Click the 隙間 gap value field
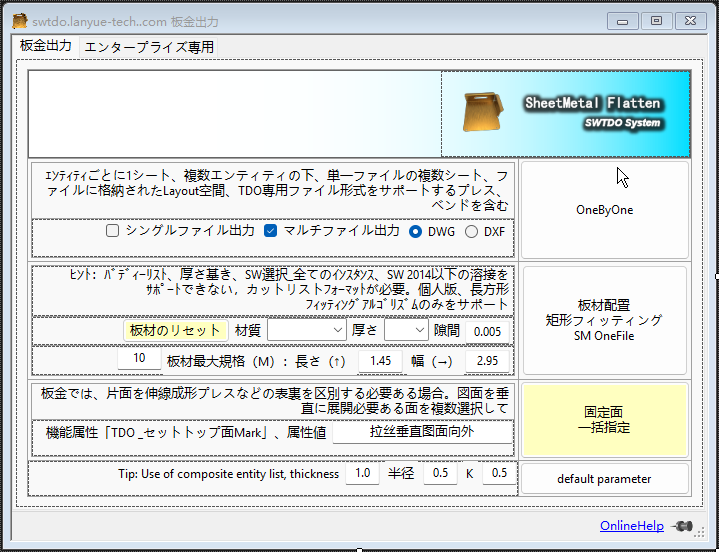The image size is (719, 552). click(x=488, y=331)
